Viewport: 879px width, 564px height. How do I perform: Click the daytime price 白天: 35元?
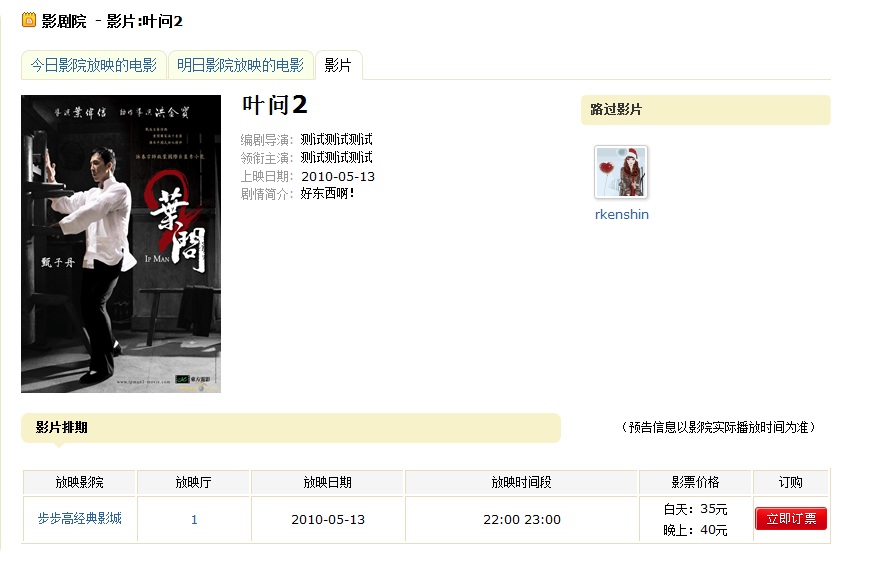695,509
